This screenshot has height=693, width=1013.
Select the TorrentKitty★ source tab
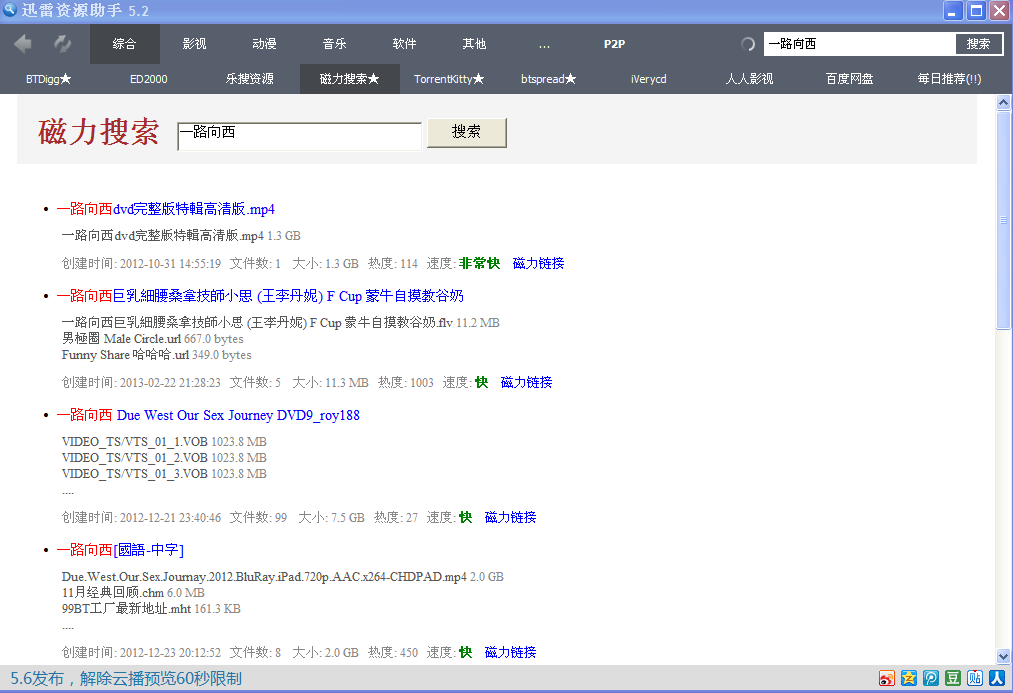(x=449, y=79)
